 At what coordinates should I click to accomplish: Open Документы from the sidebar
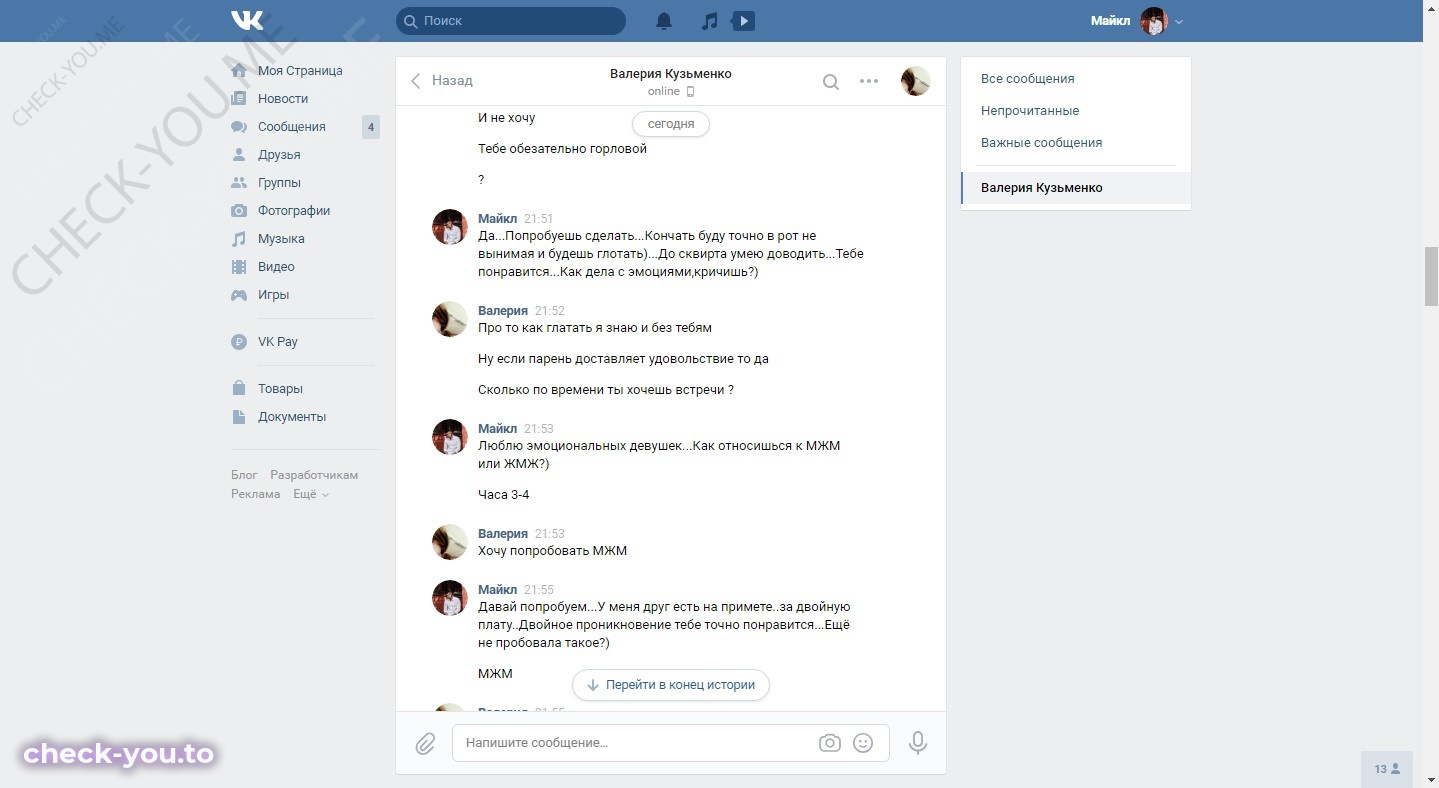(292, 417)
